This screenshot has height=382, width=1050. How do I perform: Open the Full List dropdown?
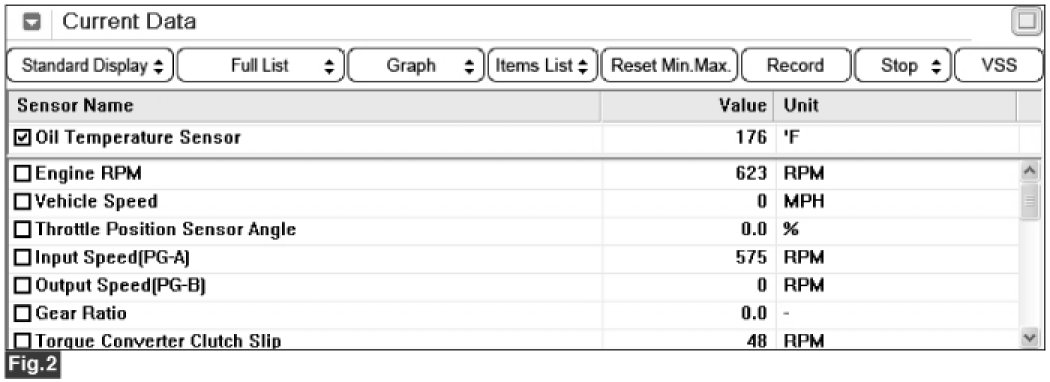[261, 66]
